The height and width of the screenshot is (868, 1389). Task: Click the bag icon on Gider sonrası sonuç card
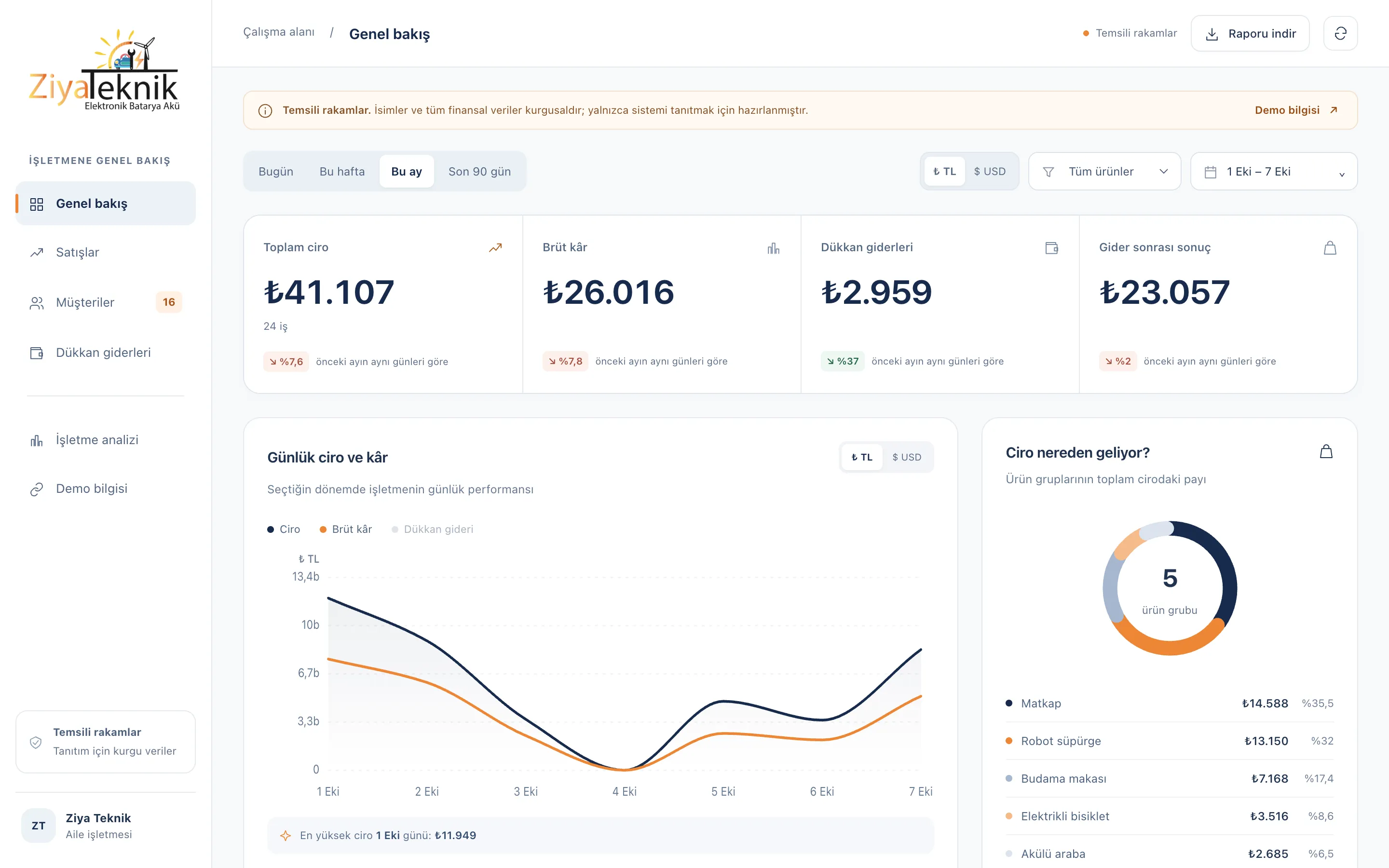click(1330, 248)
